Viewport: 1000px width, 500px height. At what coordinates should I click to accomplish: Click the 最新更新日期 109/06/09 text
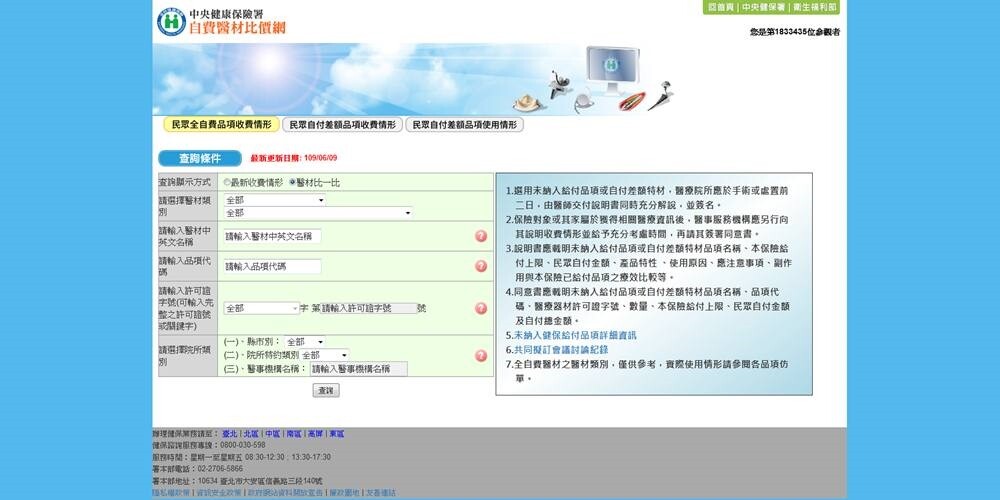point(294,158)
